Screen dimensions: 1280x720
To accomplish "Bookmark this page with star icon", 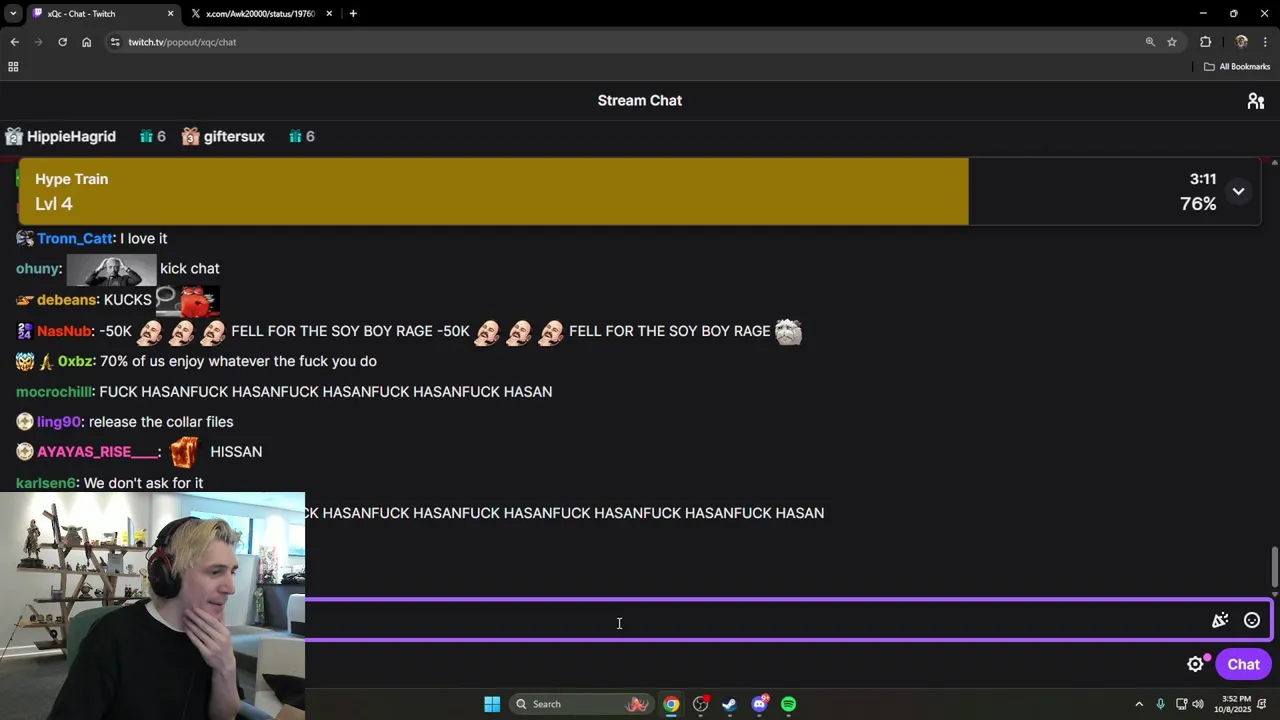I will [1172, 42].
